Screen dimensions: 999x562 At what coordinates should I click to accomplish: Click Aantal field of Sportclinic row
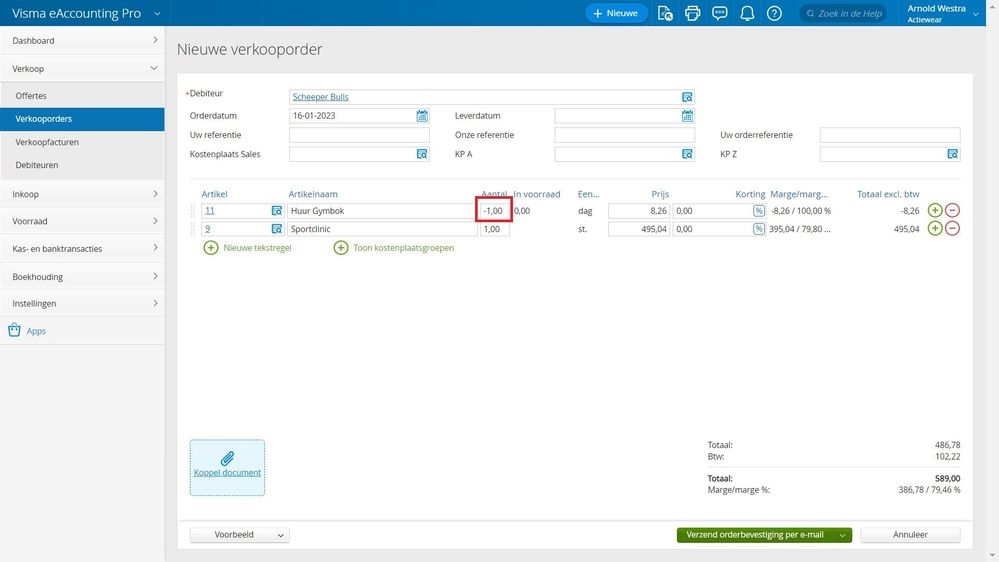[x=494, y=229]
